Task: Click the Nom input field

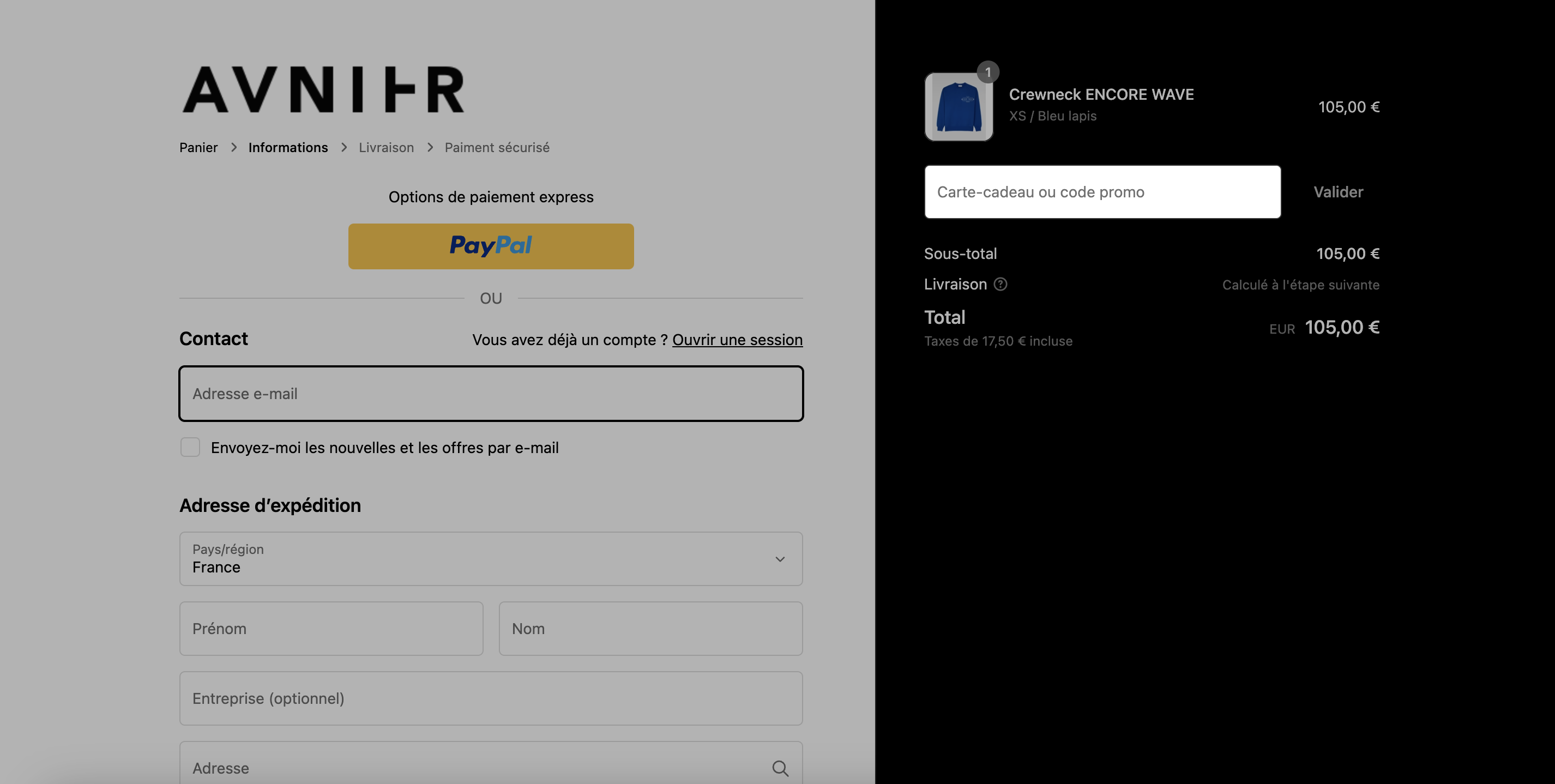Action: point(651,629)
